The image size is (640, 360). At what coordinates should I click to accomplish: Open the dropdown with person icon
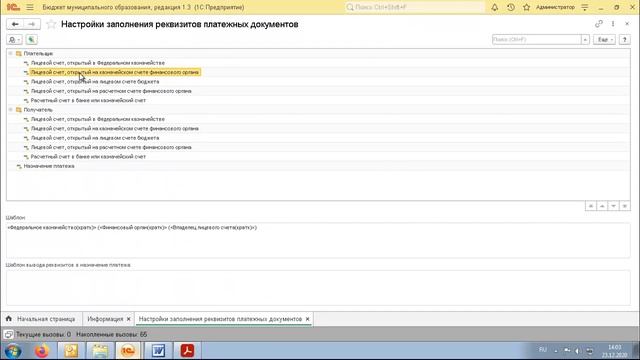coord(15,40)
